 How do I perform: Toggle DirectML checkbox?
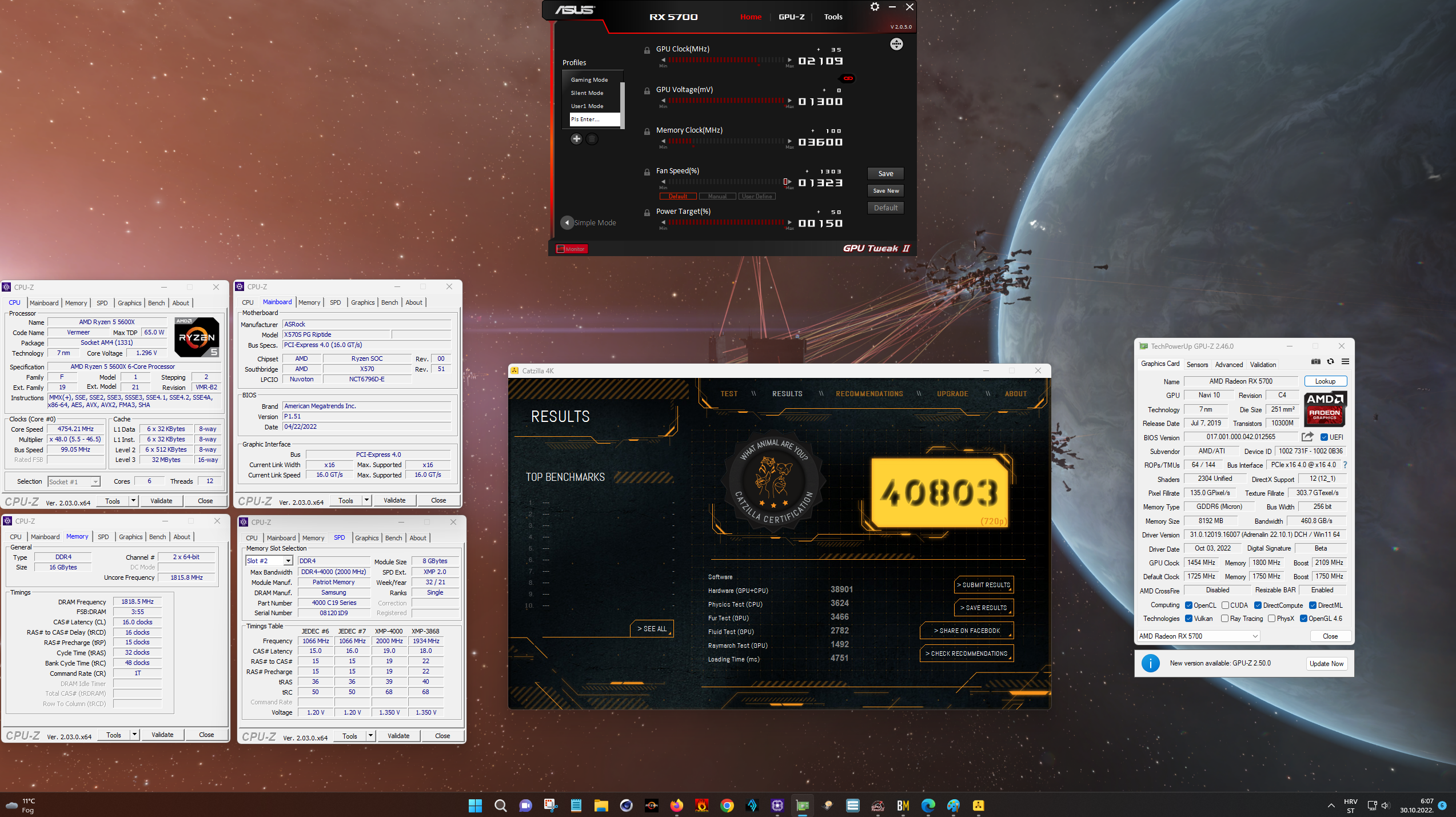click(x=1313, y=605)
